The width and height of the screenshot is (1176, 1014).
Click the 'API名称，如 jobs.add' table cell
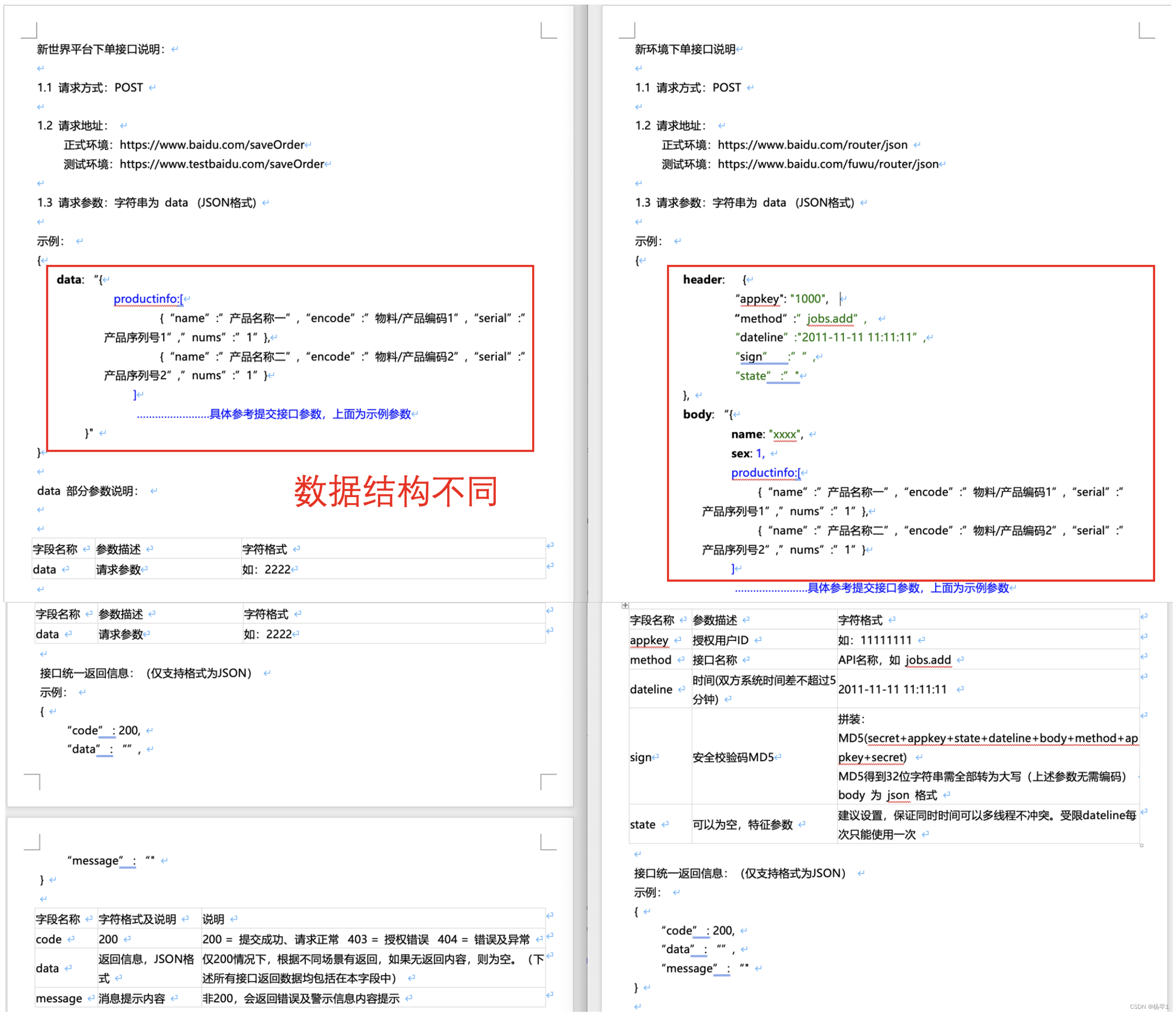988,660
